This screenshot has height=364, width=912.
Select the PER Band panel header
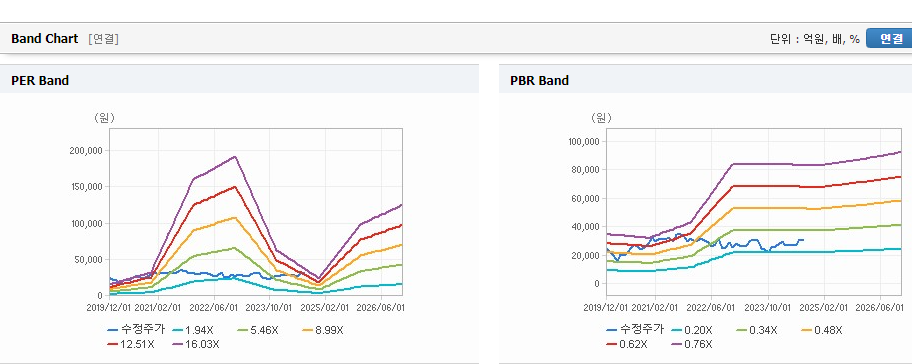tap(239, 80)
